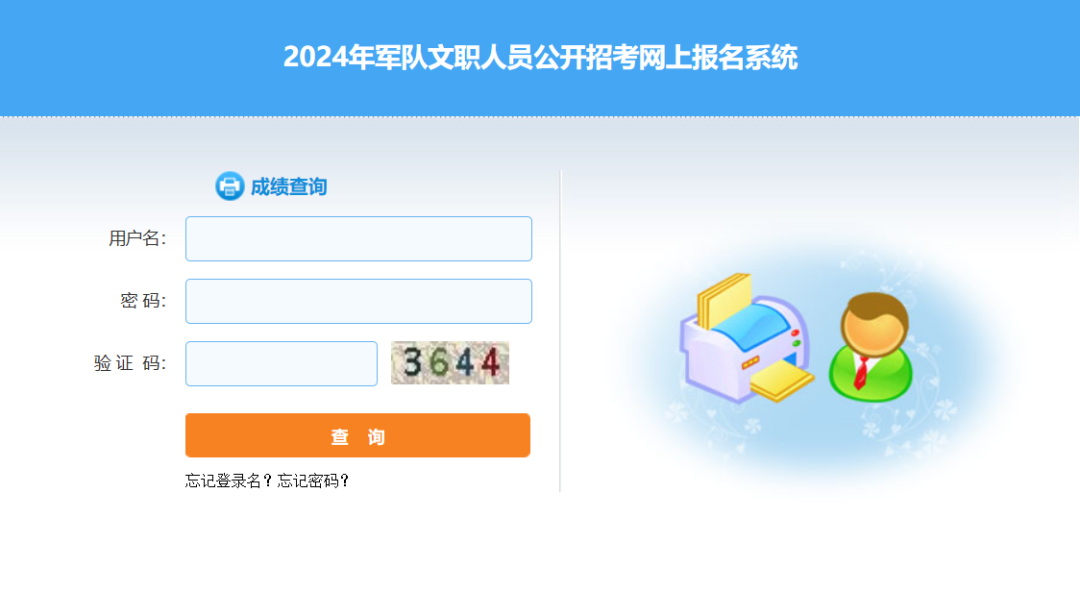Click the printer's red and green indicator lights
Viewport: 1080px width, 592px height.
click(x=796, y=338)
